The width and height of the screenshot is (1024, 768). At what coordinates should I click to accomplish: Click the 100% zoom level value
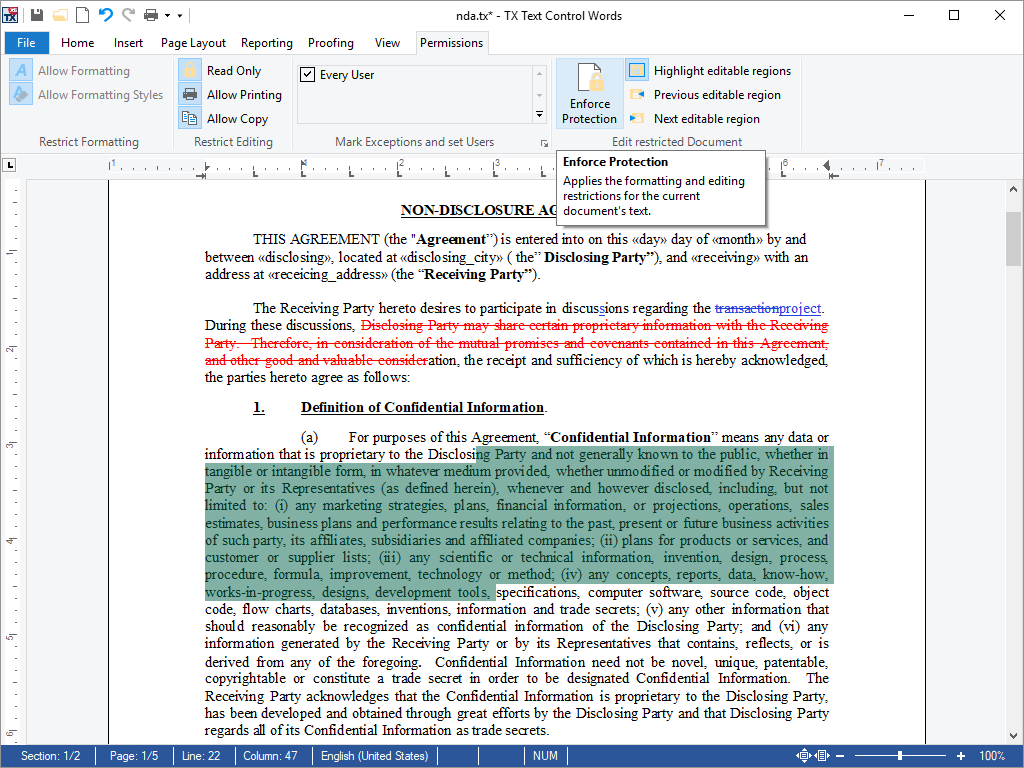(x=992, y=756)
